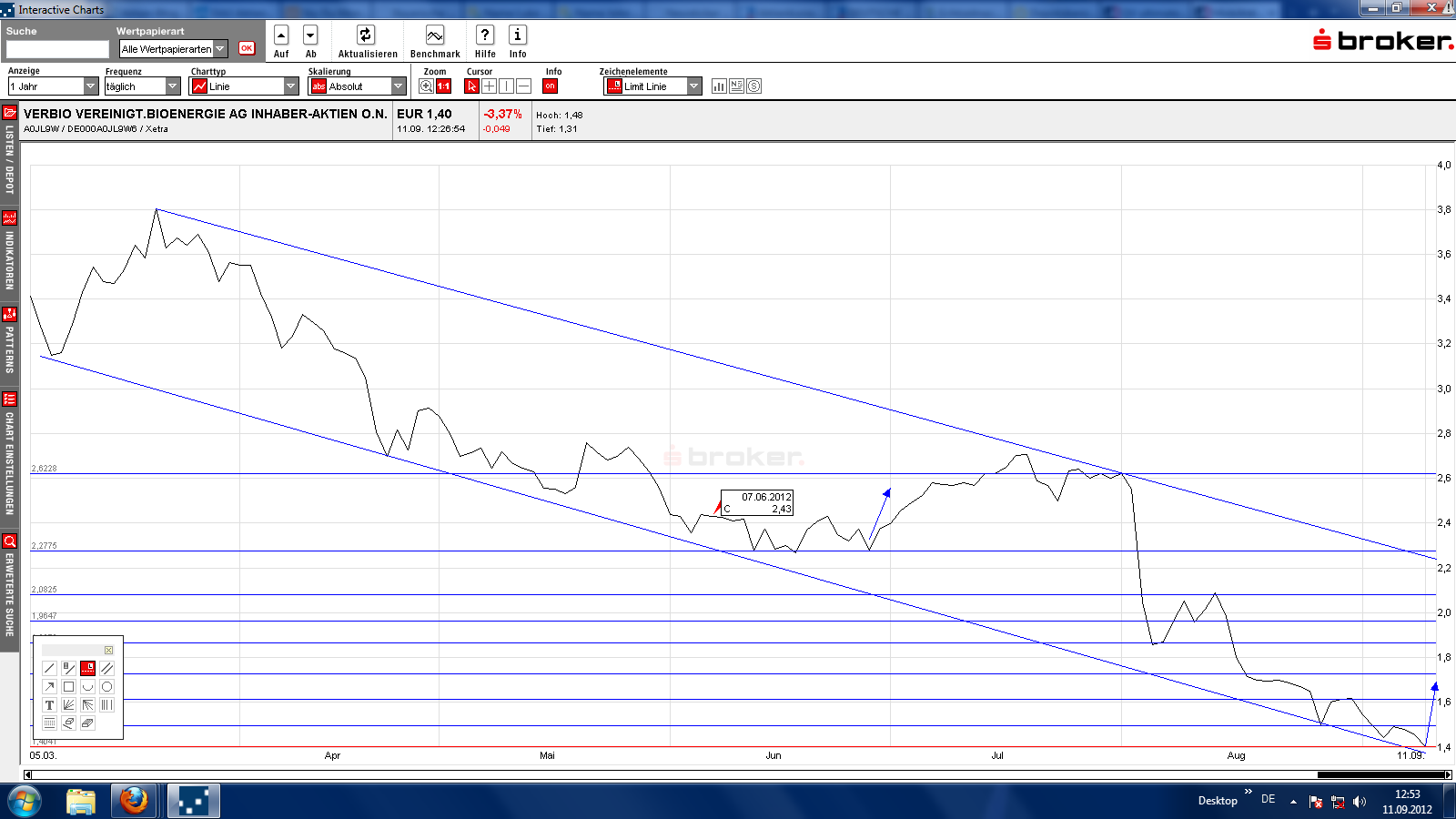The image size is (1456, 819).
Task: Activate the crosshair cursor mode
Action: [489, 86]
